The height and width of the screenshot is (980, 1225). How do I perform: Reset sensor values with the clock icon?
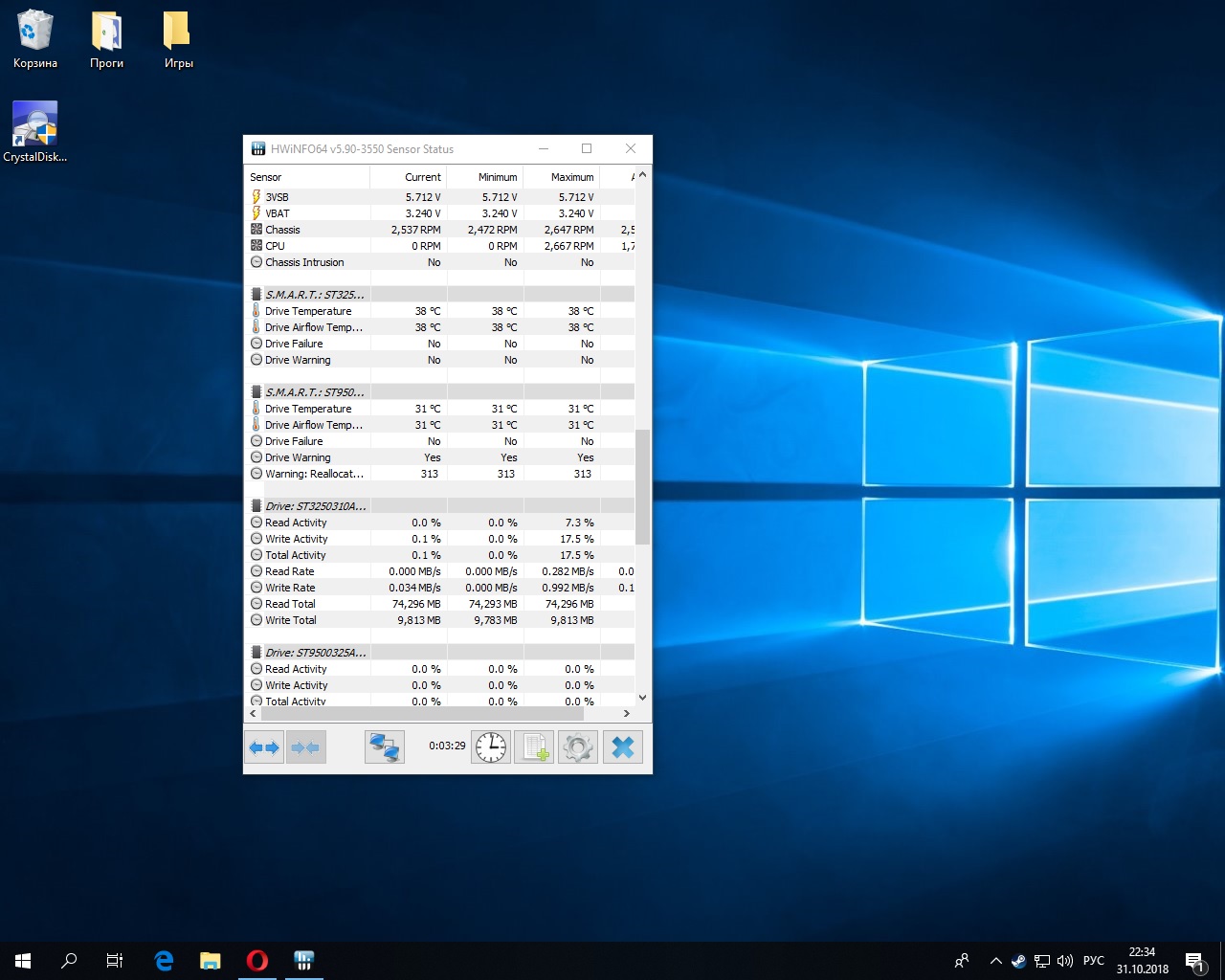point(491,747)
